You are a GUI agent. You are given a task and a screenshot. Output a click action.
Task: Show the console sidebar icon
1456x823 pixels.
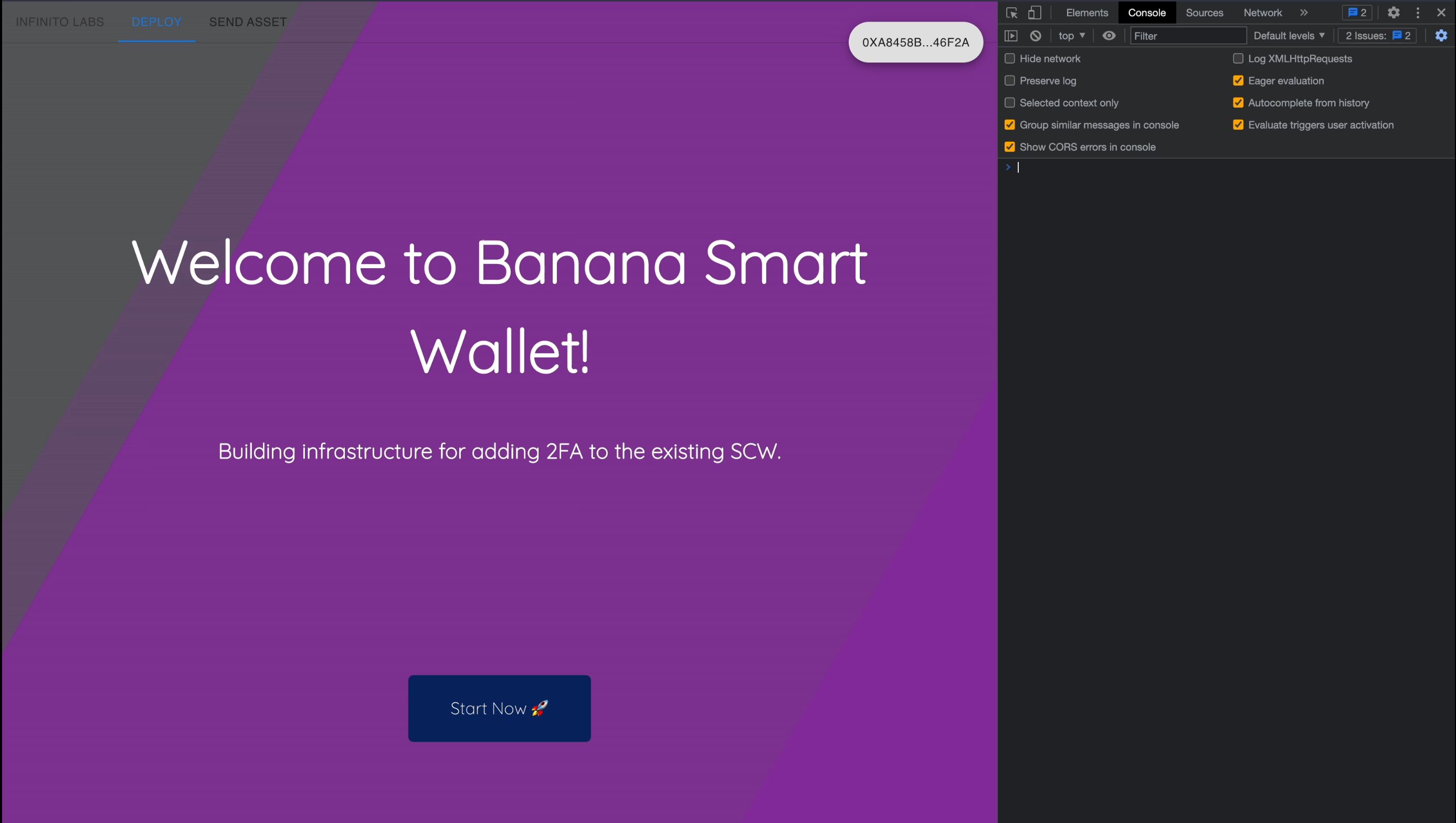click(x=1011, y=36)
